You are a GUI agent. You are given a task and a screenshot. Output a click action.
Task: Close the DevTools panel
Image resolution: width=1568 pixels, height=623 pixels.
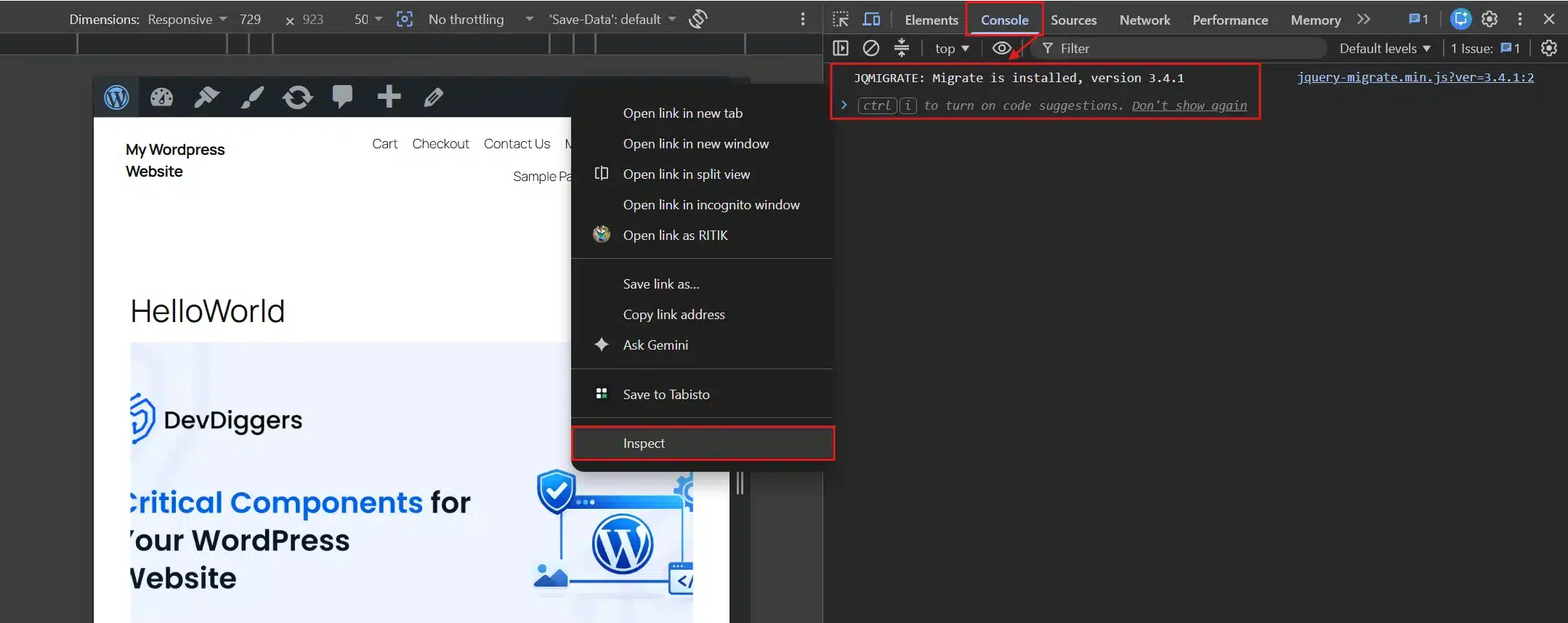1549,20
